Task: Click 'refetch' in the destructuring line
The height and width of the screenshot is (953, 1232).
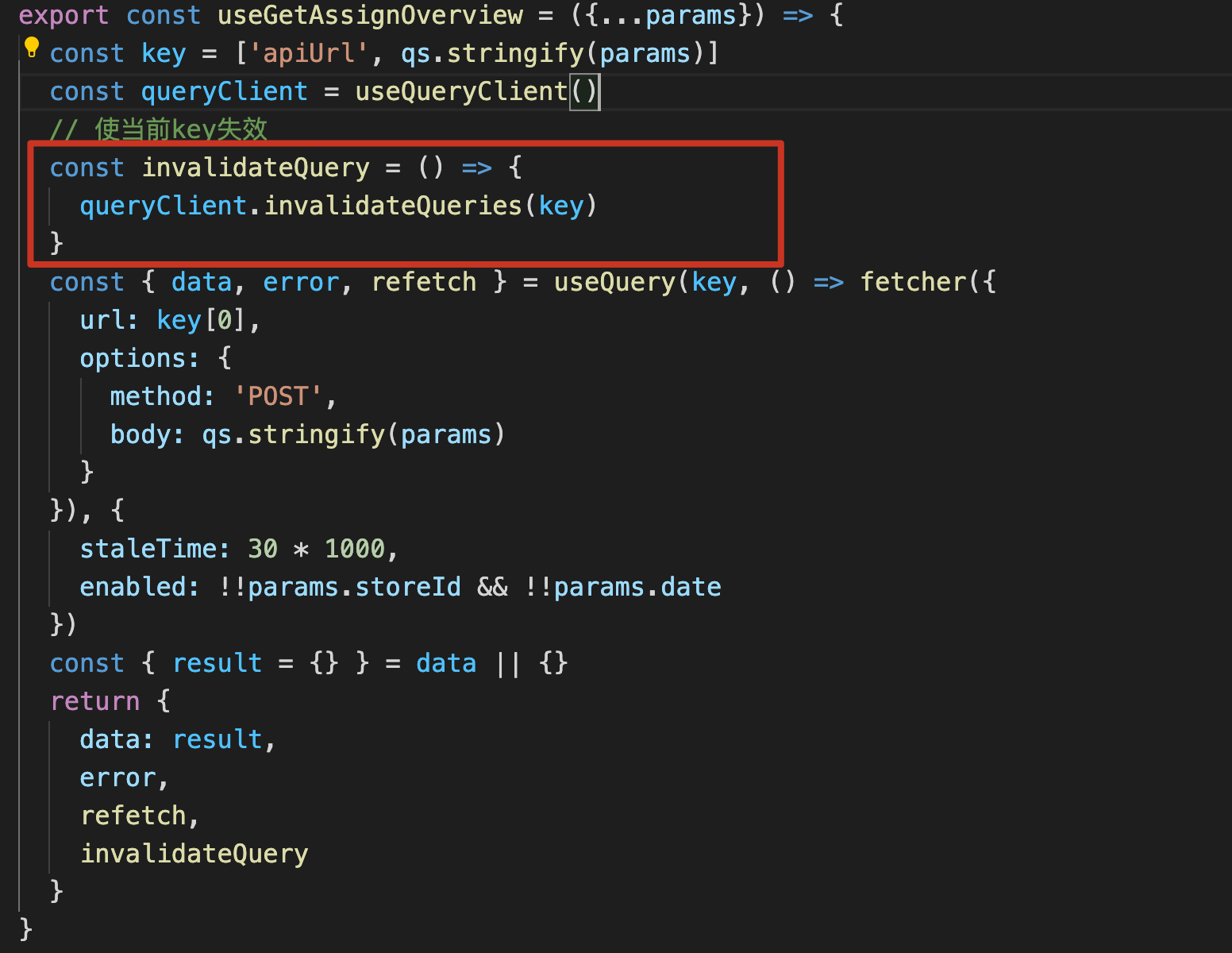Action: (x=424, y=282)
